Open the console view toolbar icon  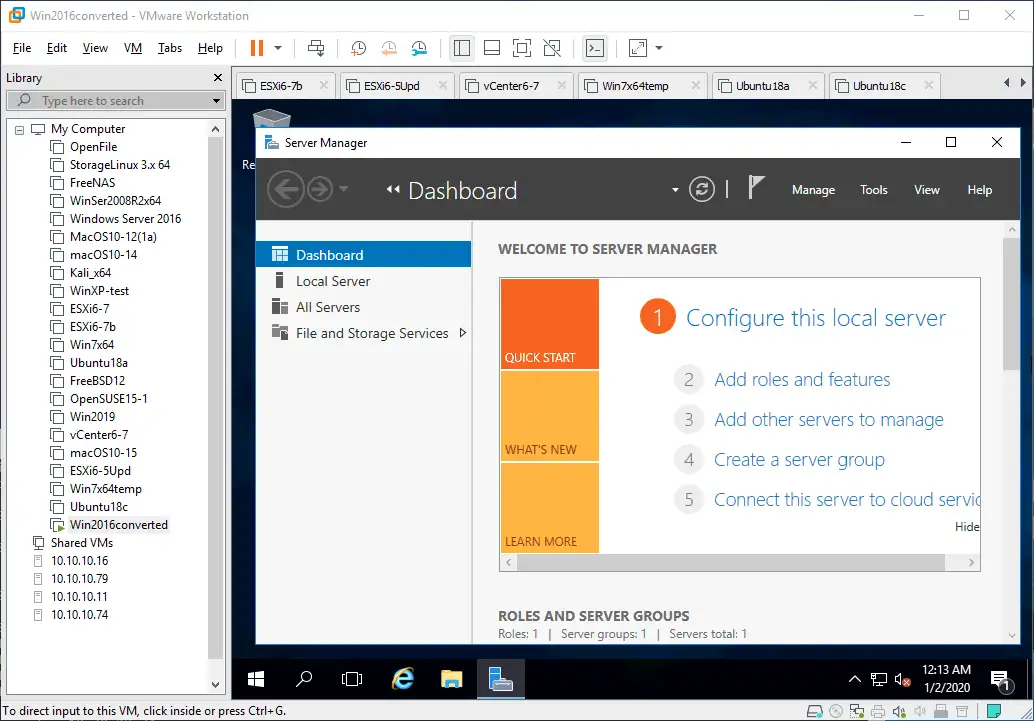(595, 48)
